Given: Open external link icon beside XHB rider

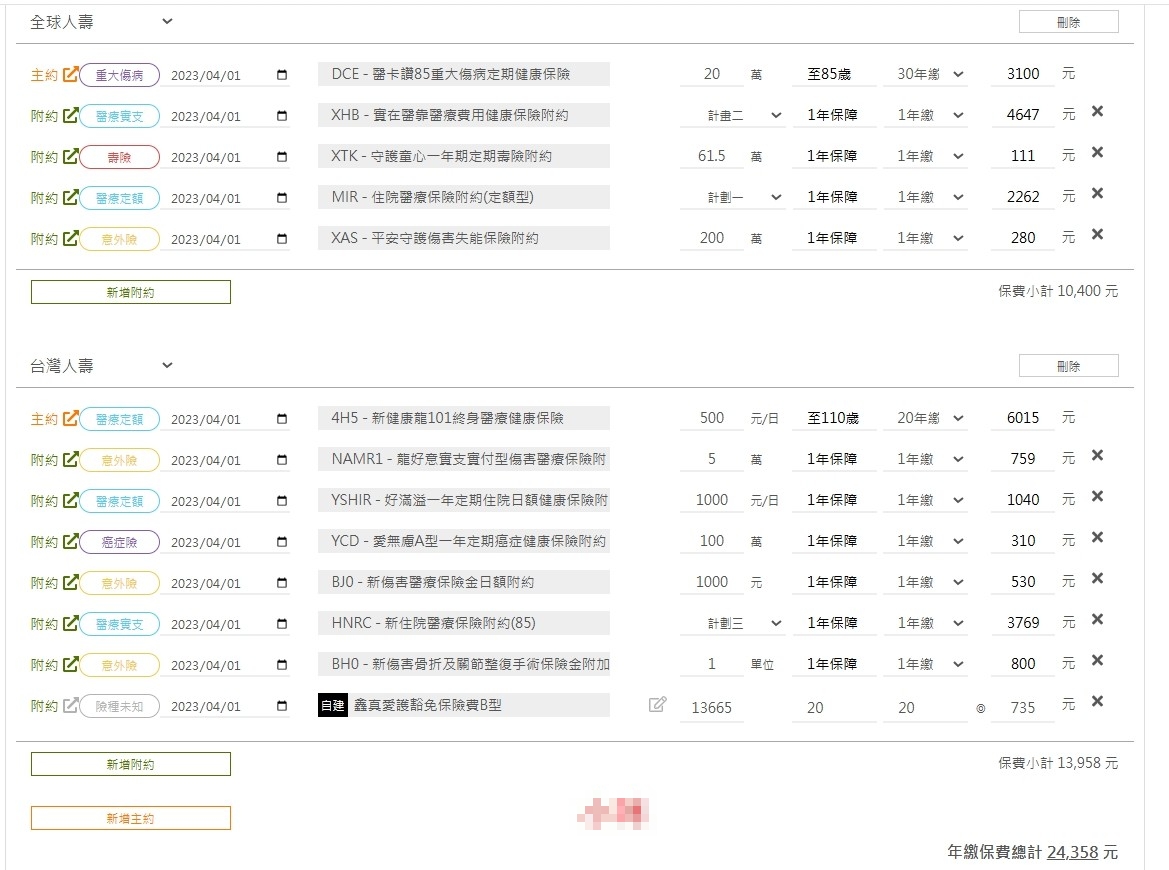Looking at the screenshot, I should pyautogui.click(x=70, y=115).
